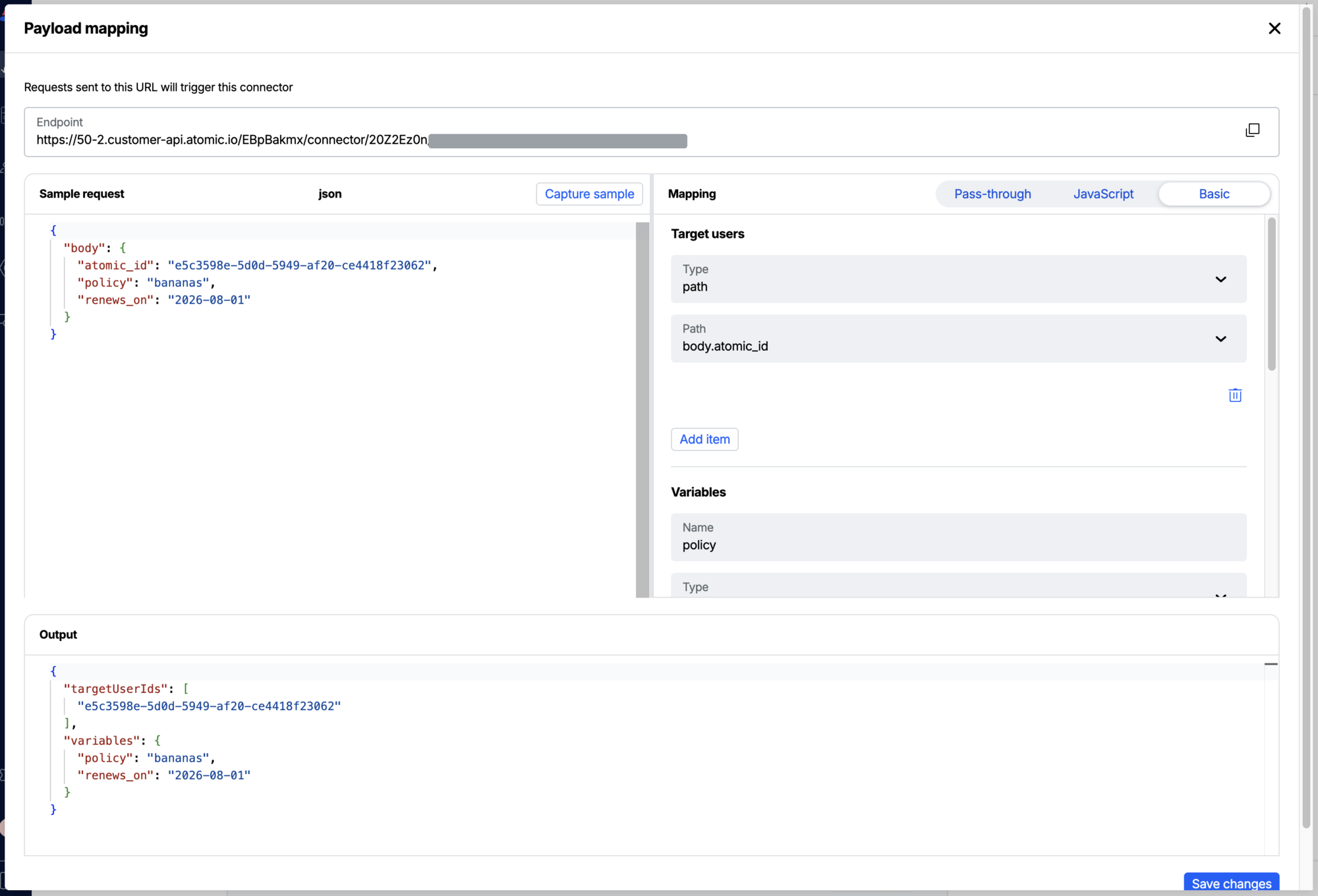Click the Mapping panel scrollbar

[x=1271, y=294]
